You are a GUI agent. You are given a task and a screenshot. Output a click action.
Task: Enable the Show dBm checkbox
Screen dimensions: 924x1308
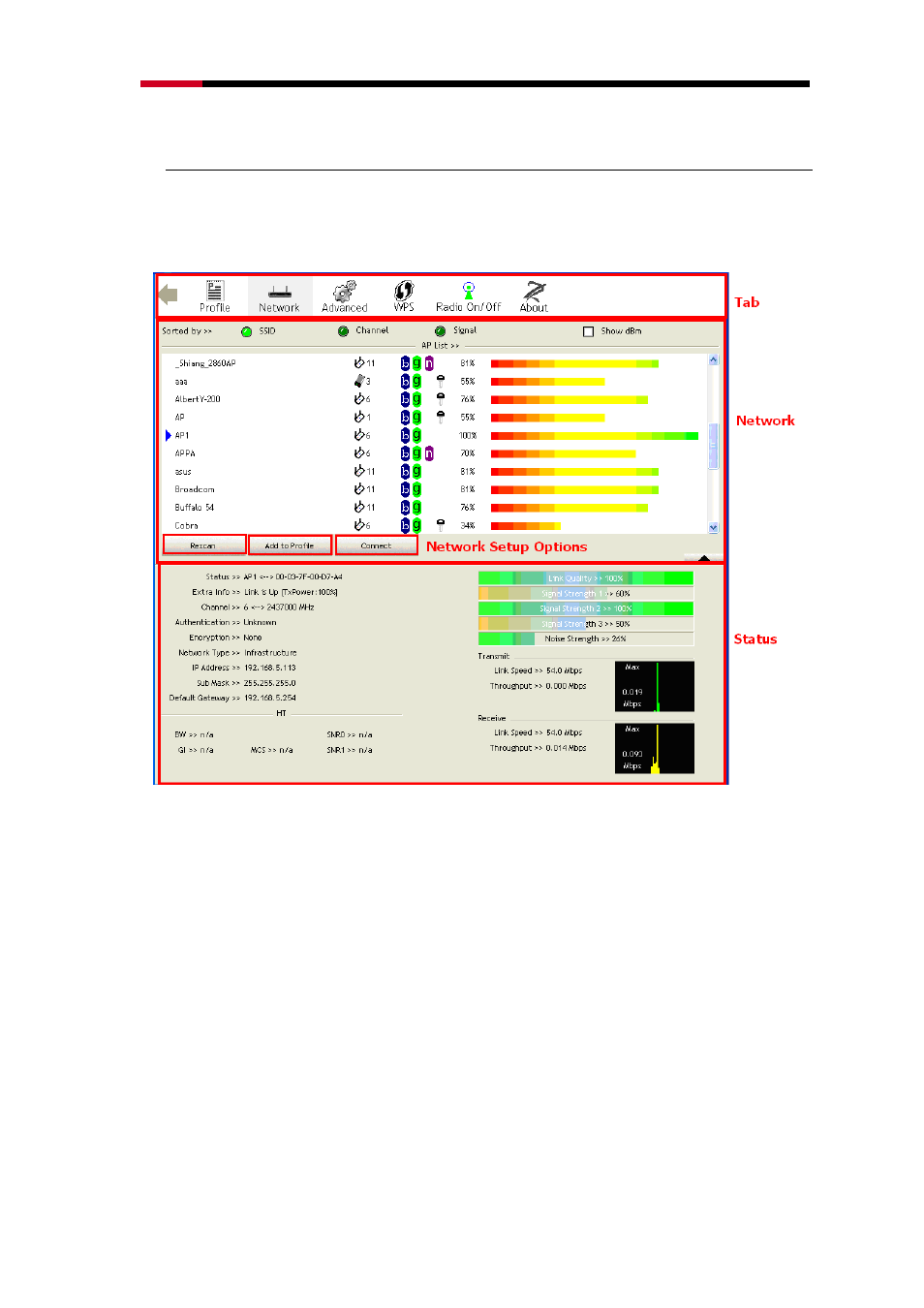click(x=588, y=331)
